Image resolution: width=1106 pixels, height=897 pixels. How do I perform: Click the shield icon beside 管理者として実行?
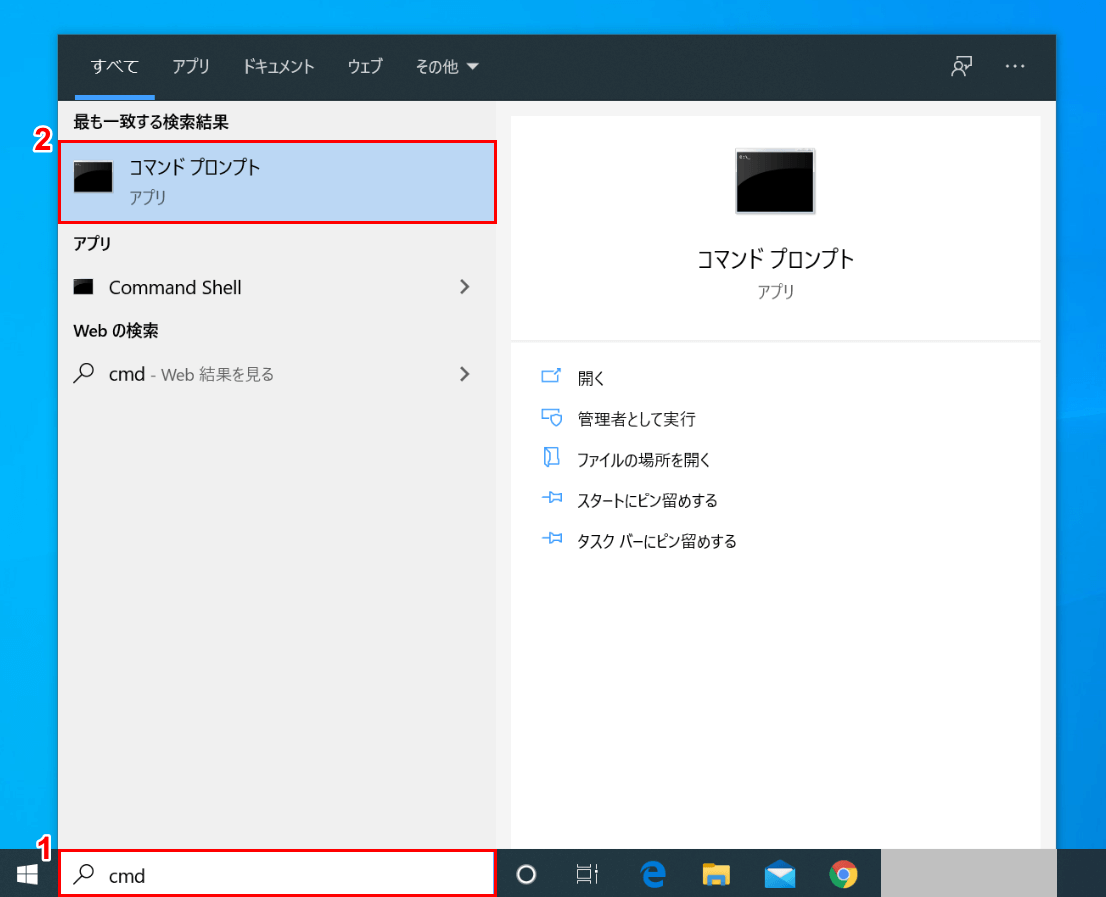coord(552,417)
